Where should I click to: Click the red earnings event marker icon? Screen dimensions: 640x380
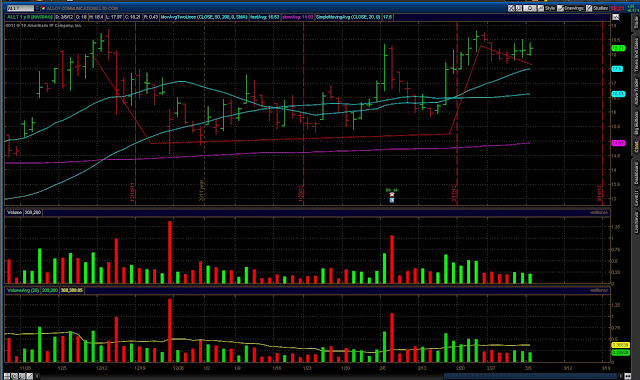click(392, 195)
